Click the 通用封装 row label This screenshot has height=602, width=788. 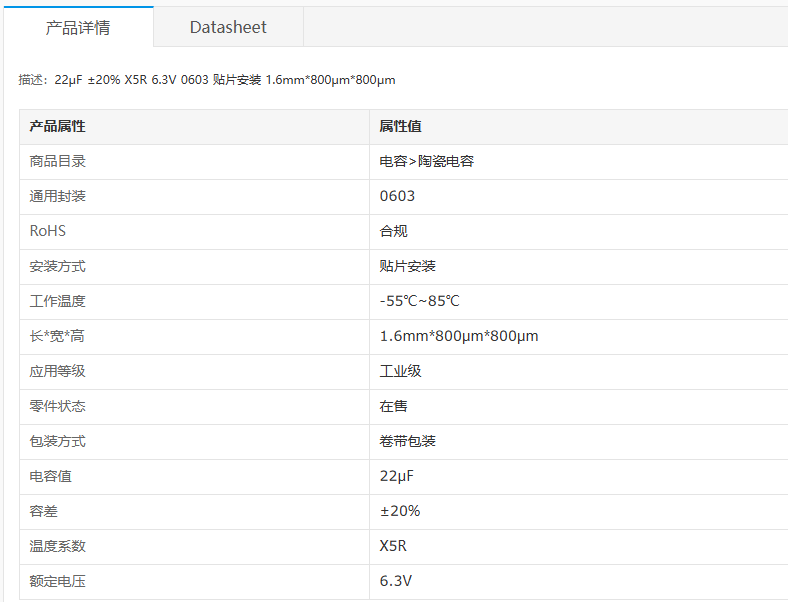(x=57, y=196)
